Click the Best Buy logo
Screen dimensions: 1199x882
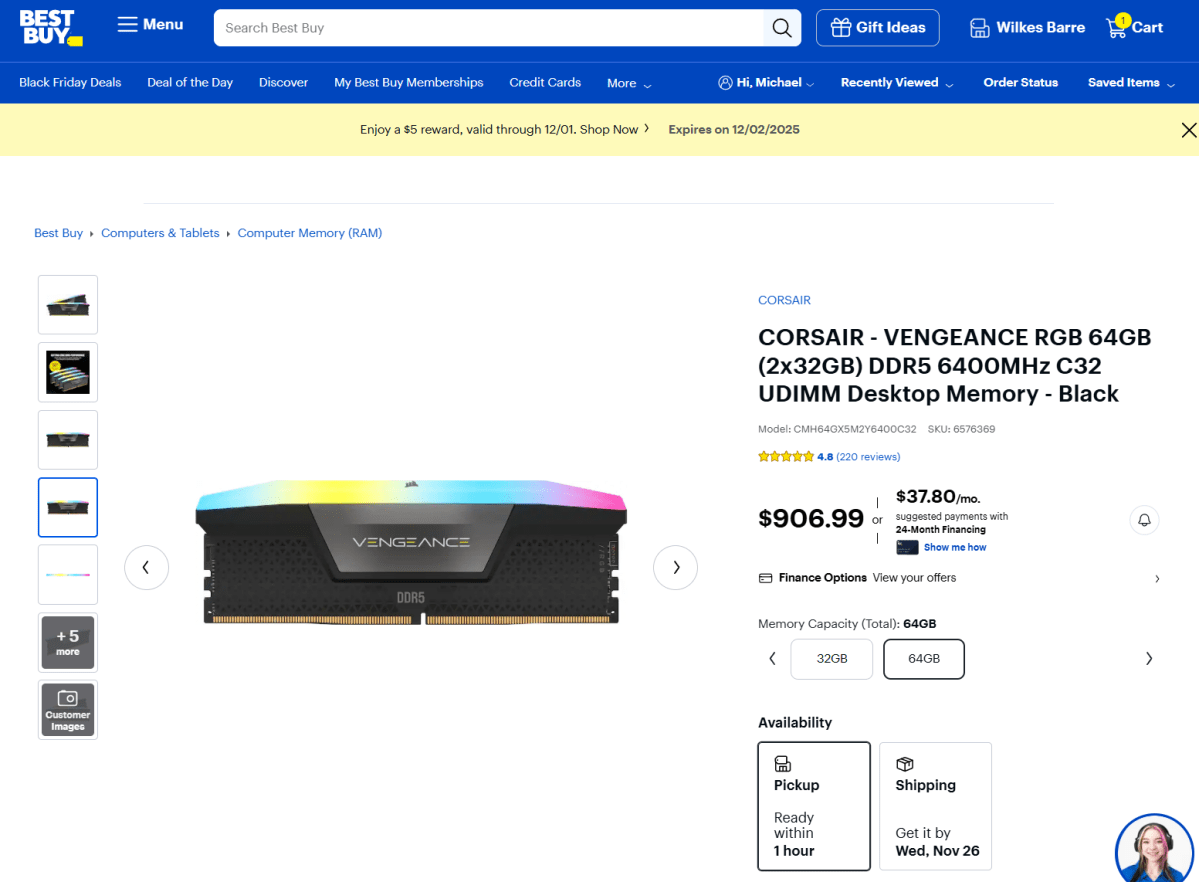click(50, 28)
